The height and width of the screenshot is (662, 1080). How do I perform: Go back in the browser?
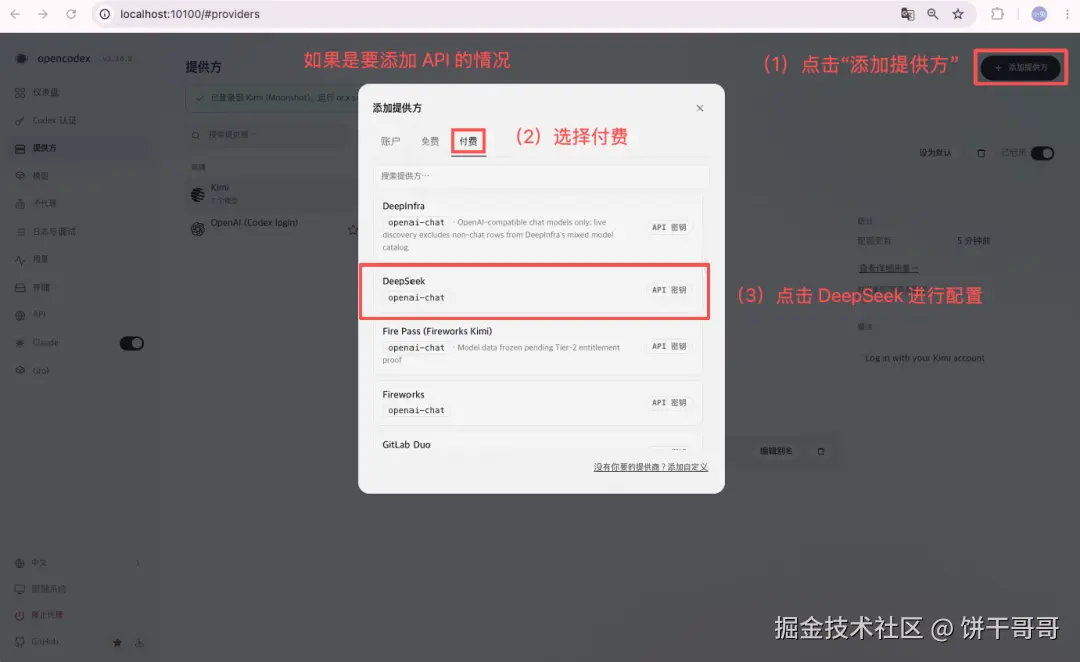pos(15,14)
